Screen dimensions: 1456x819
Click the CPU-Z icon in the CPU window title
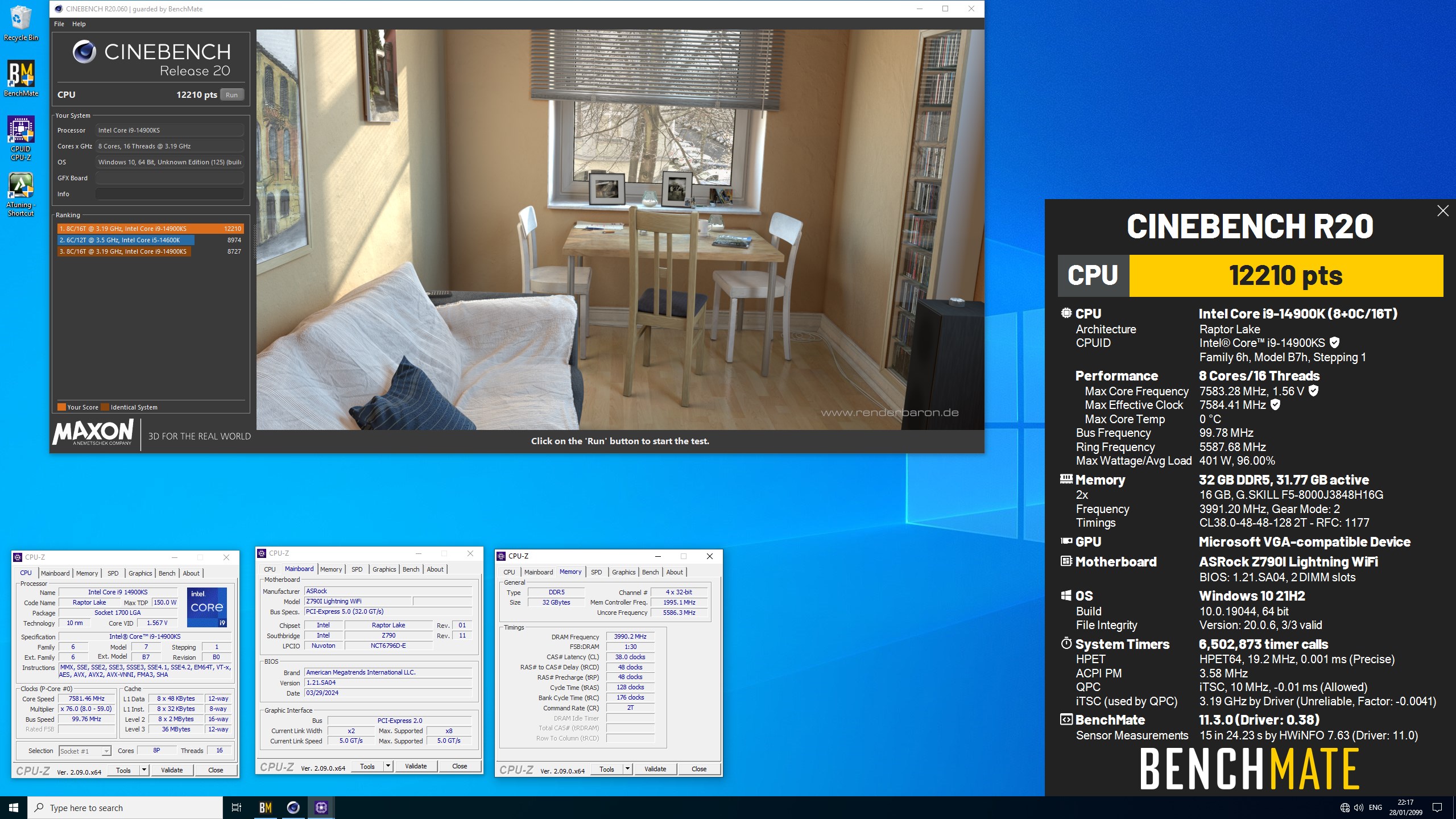pyautogui.click(x=18, y=557)
